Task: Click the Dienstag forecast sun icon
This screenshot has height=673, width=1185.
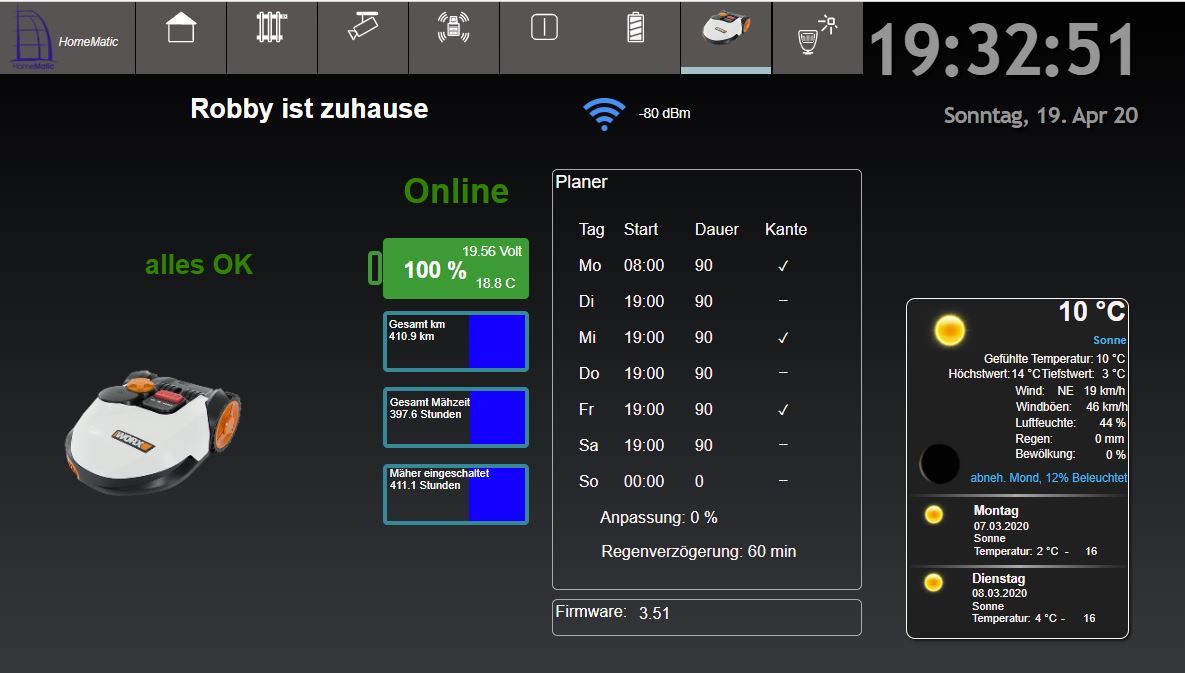Action: [933, 583]
